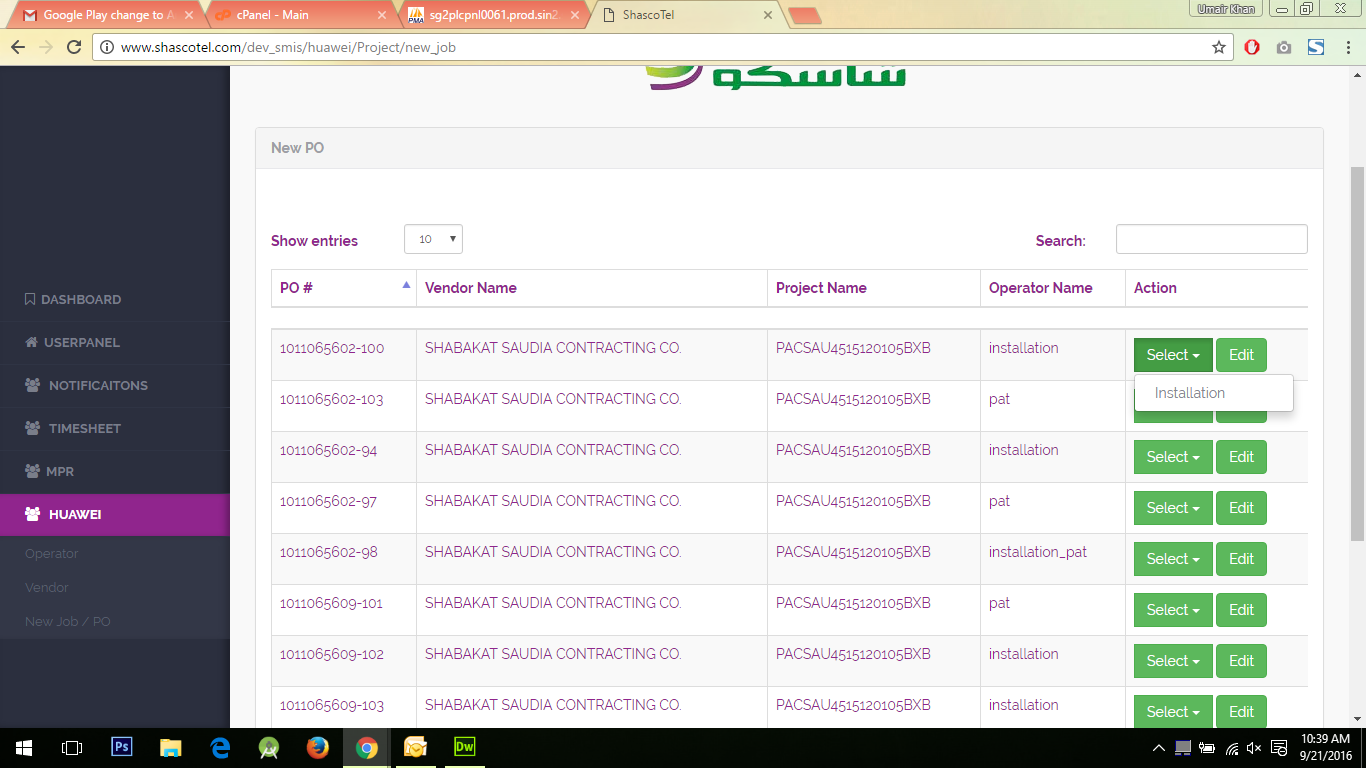Switch to the cPanel - Main tab
This screenshot has width=1366, height=768.
pyautogui.click(x=298, y=15)
